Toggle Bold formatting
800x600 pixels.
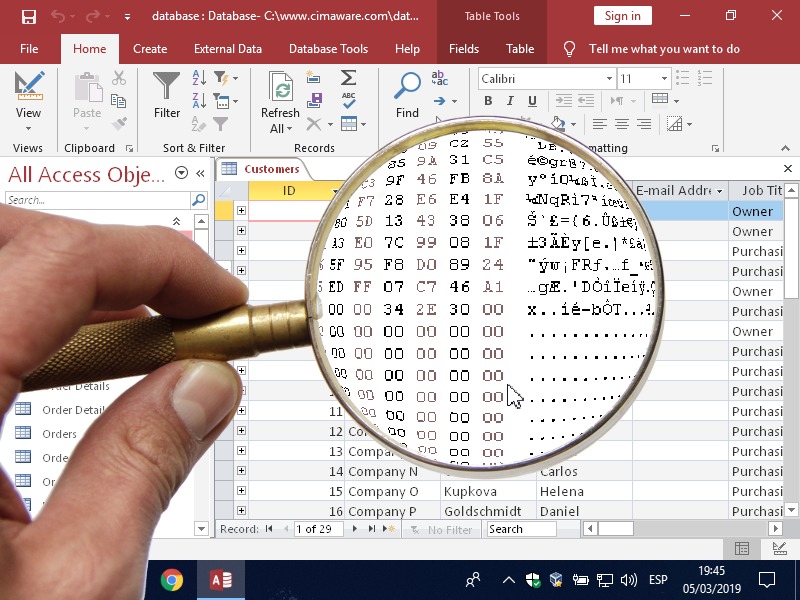pyautogui.click(x=488, y=101)
